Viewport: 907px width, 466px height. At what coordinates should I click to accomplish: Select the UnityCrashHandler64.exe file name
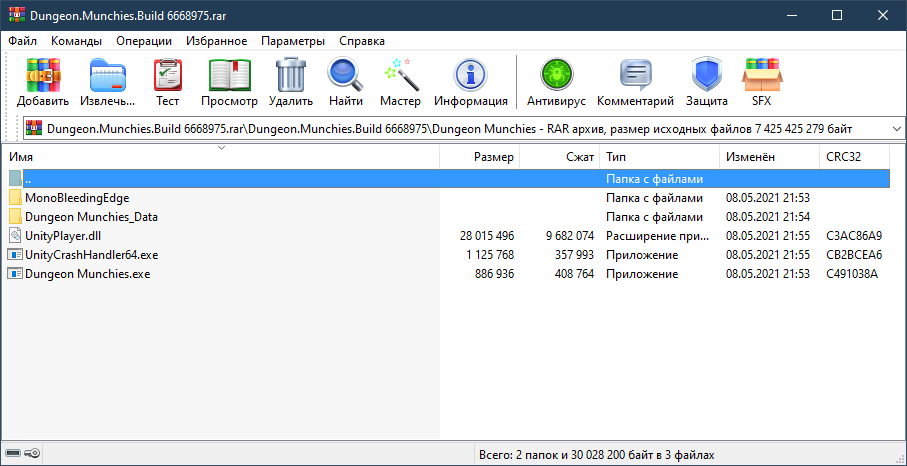click(91, 254)
